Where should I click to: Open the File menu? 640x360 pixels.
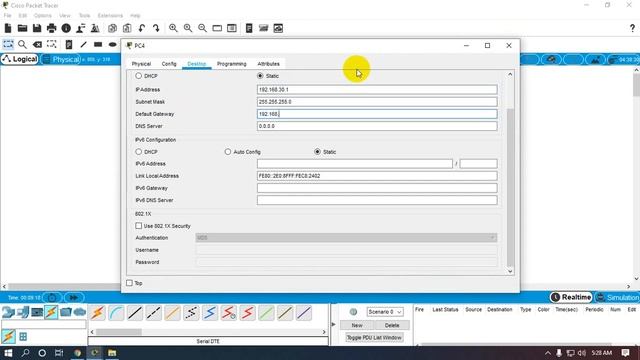click(7, 16)
